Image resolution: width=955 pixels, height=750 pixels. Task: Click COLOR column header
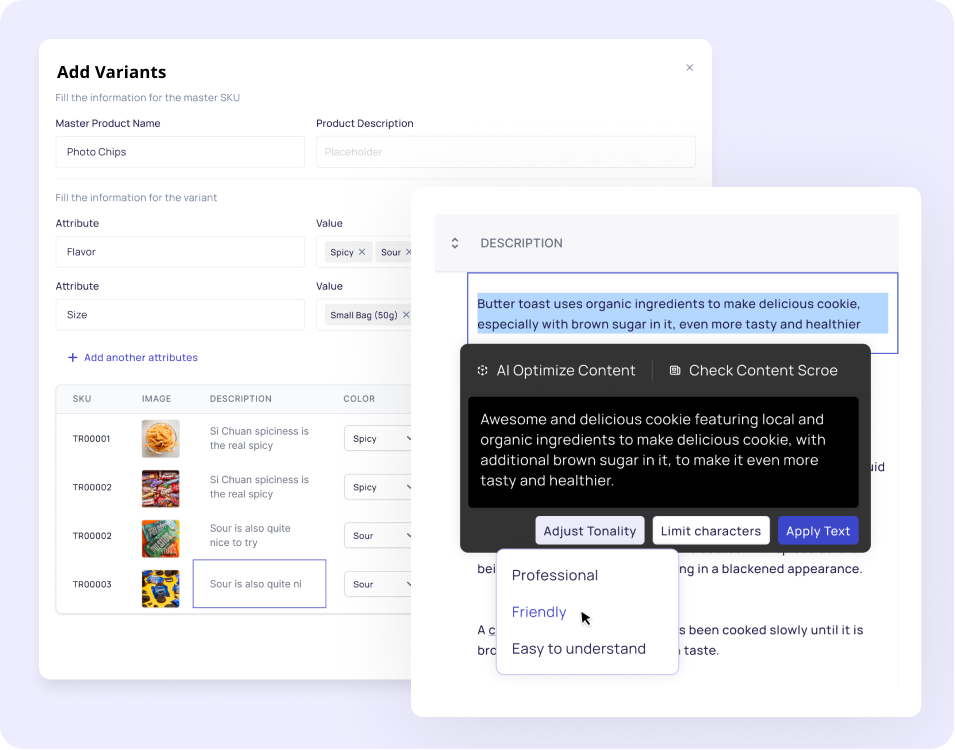point(359,398)
